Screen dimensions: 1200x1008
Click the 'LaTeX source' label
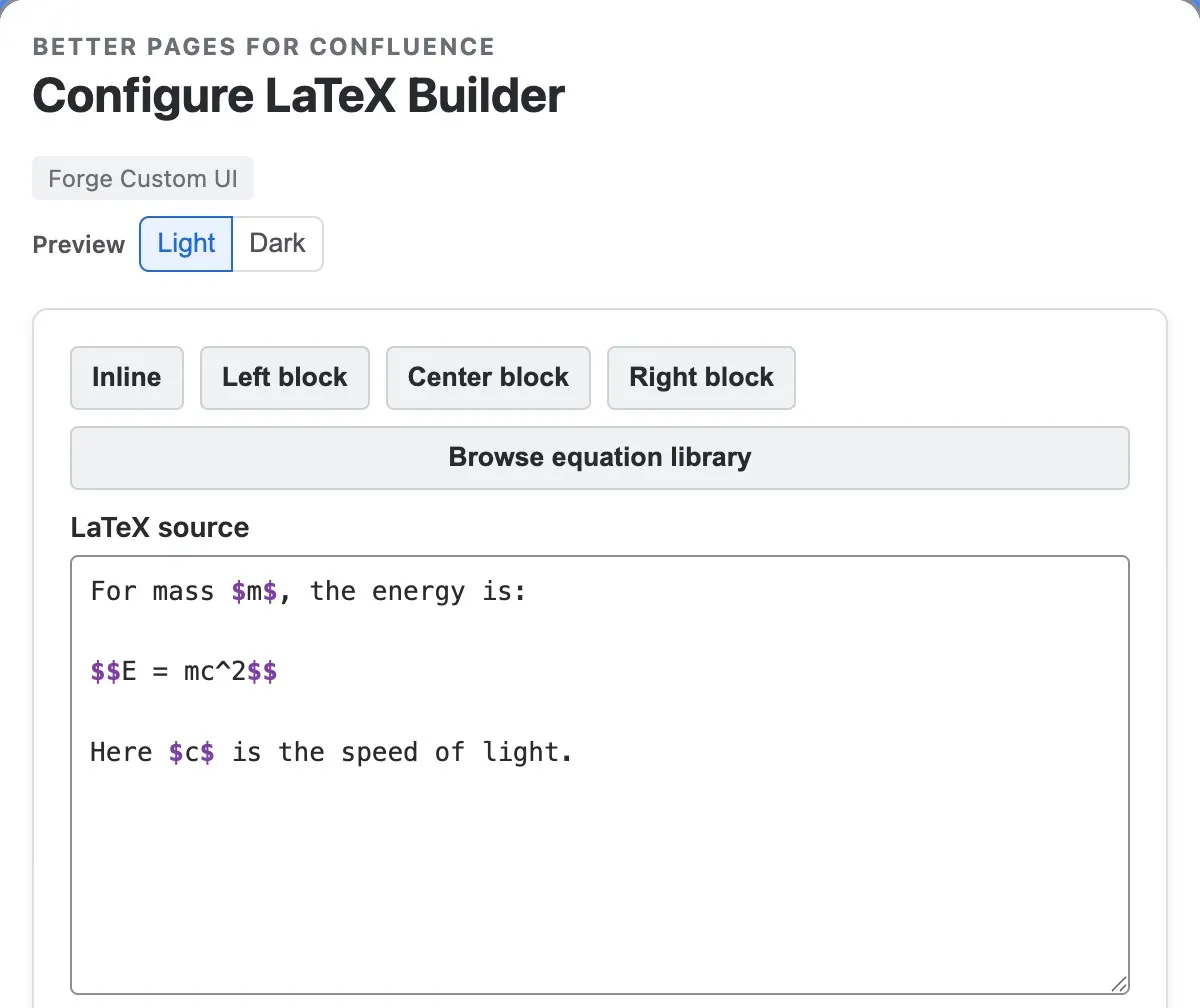[x=160, y=527]
